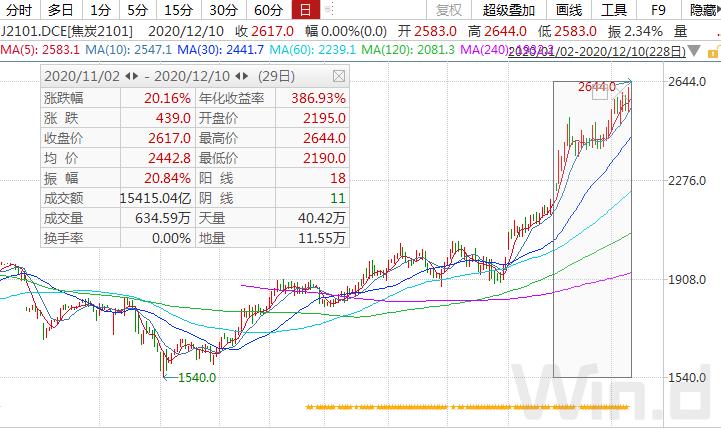721x430 pixels.
Task: Click the 天量 value 40.42万
Action: coord(321,218)
